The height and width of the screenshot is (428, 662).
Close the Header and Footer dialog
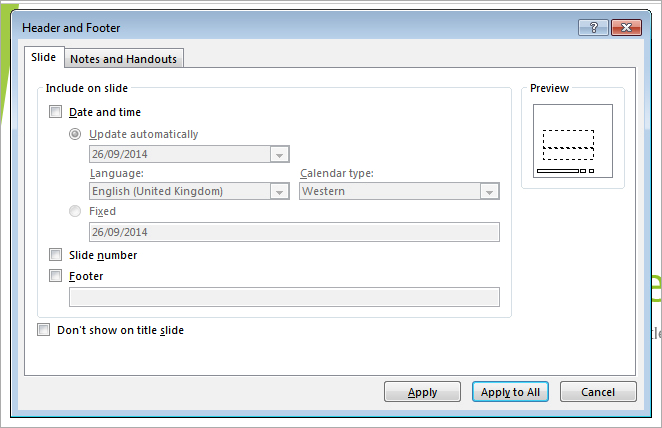pyautogui.click(x=627, y=28)
